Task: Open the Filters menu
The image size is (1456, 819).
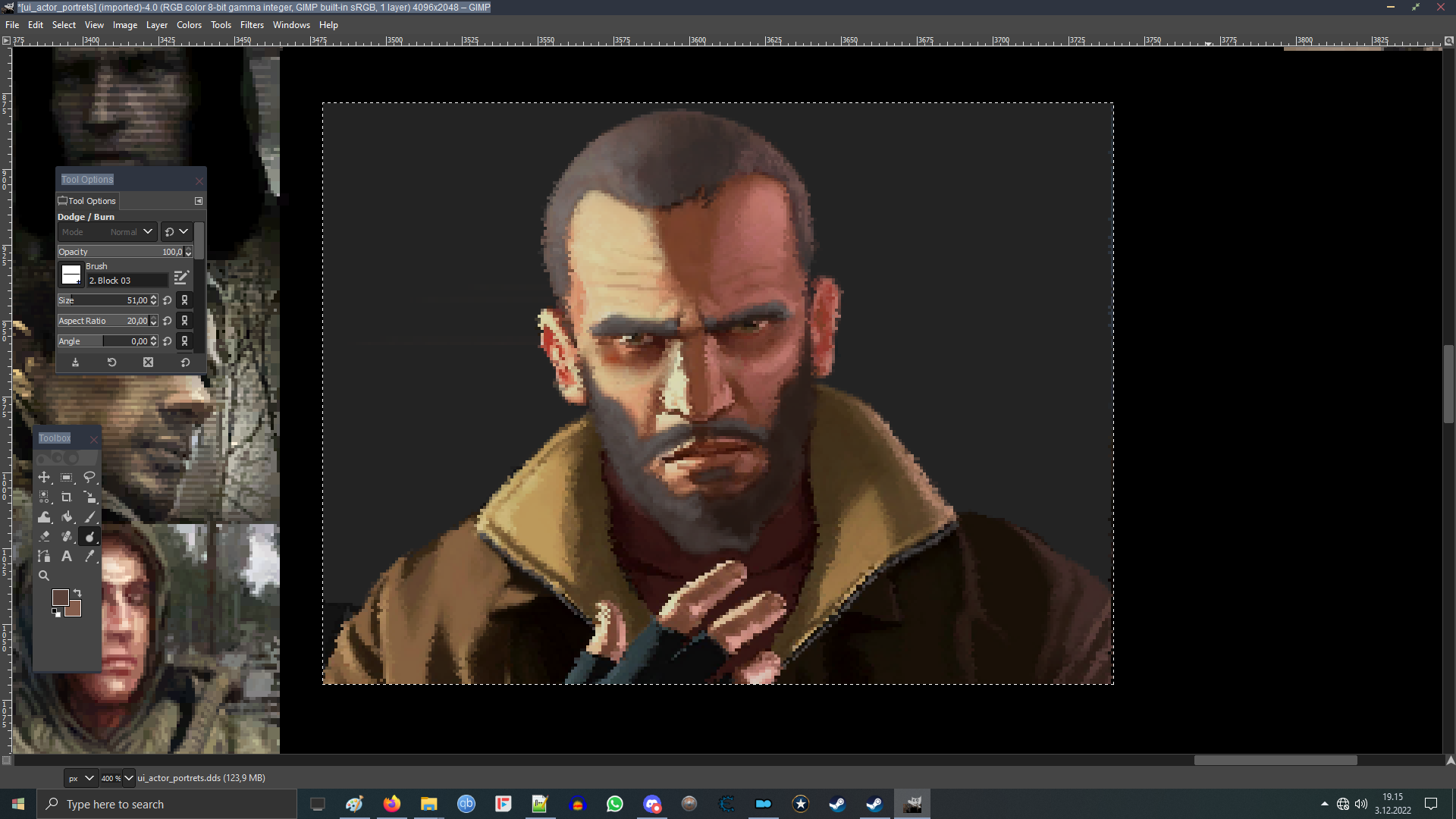Action: point(252,25)
